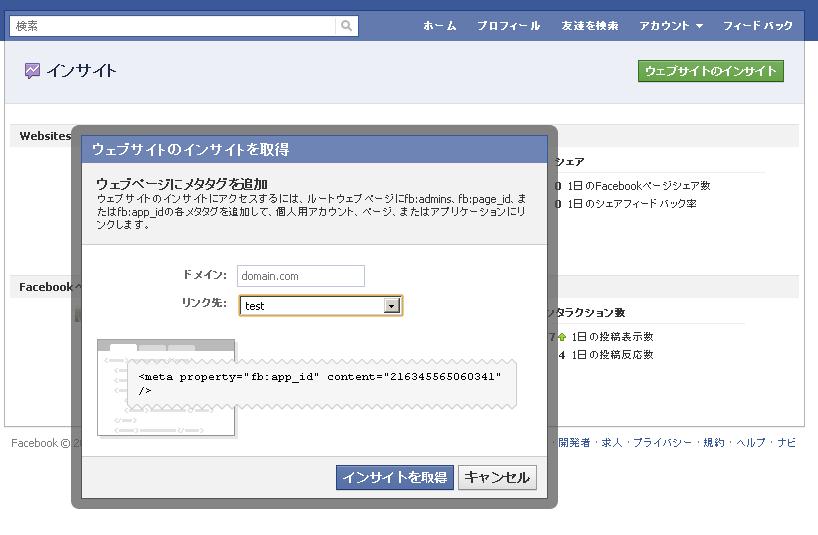Click the green ウェブサイトのインサイト button
818x535 pixels.
click(711, 71)
